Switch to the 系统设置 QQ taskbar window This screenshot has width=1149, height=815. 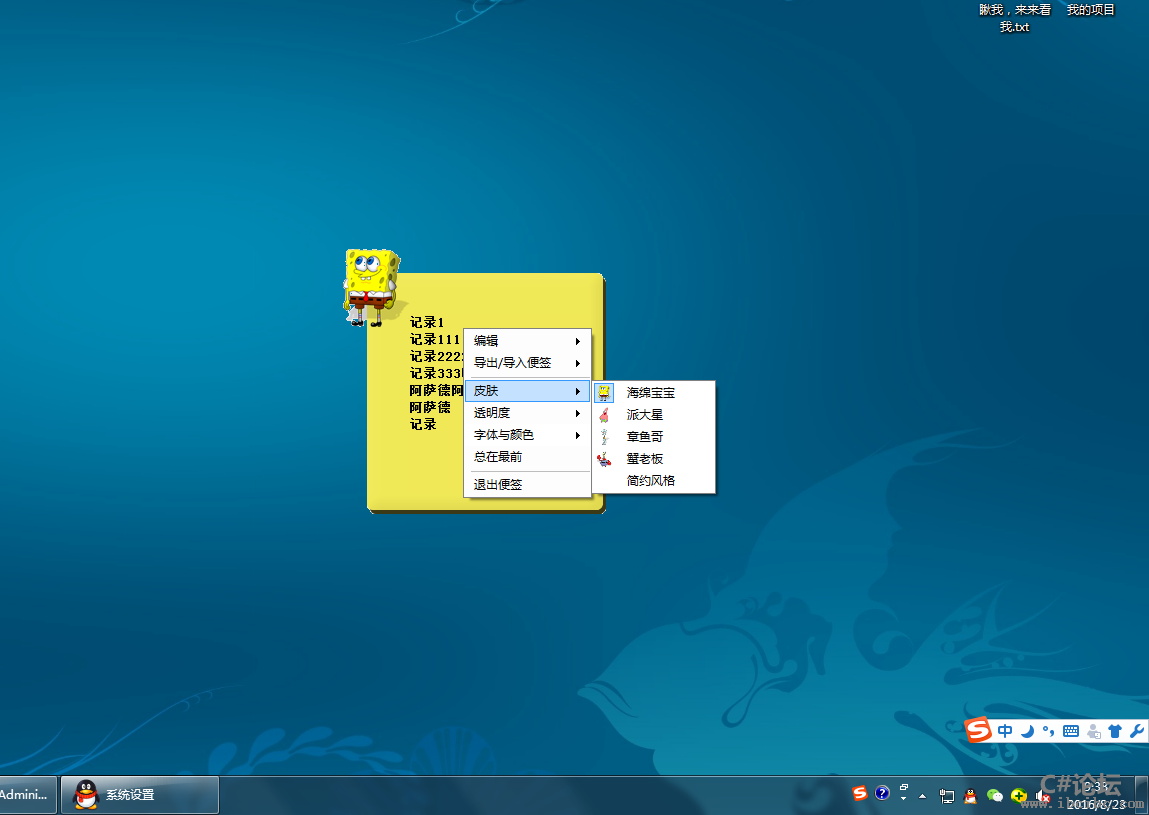pos(139,794)
